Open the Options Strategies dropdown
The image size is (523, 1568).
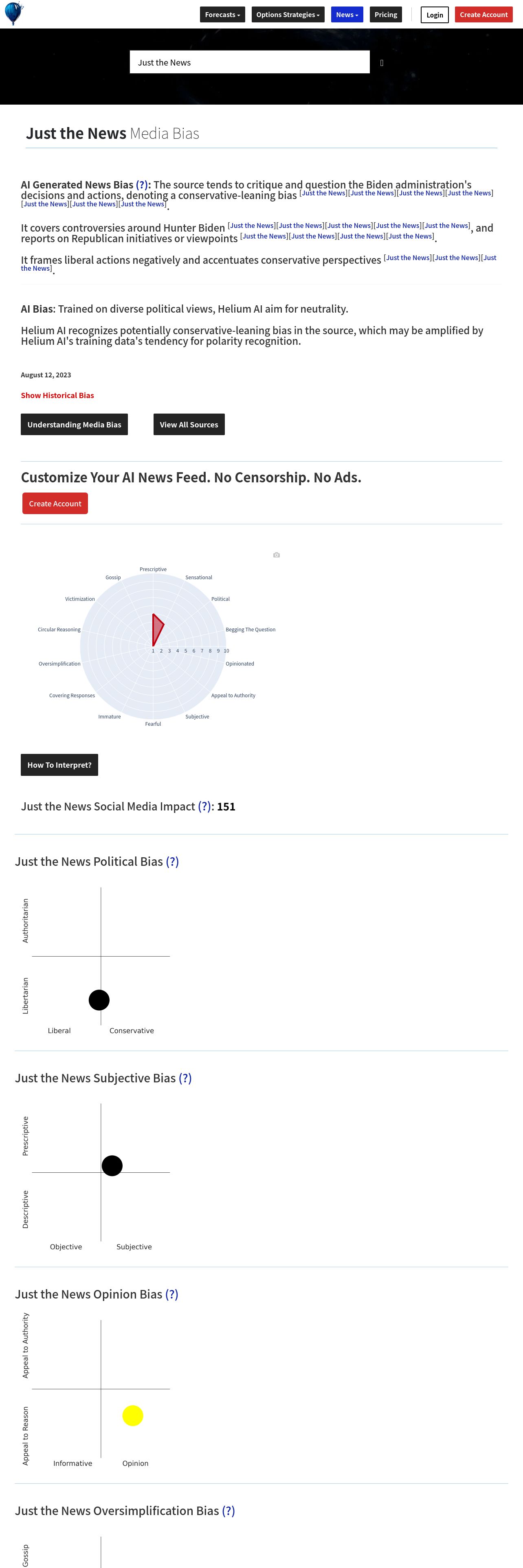288,15
